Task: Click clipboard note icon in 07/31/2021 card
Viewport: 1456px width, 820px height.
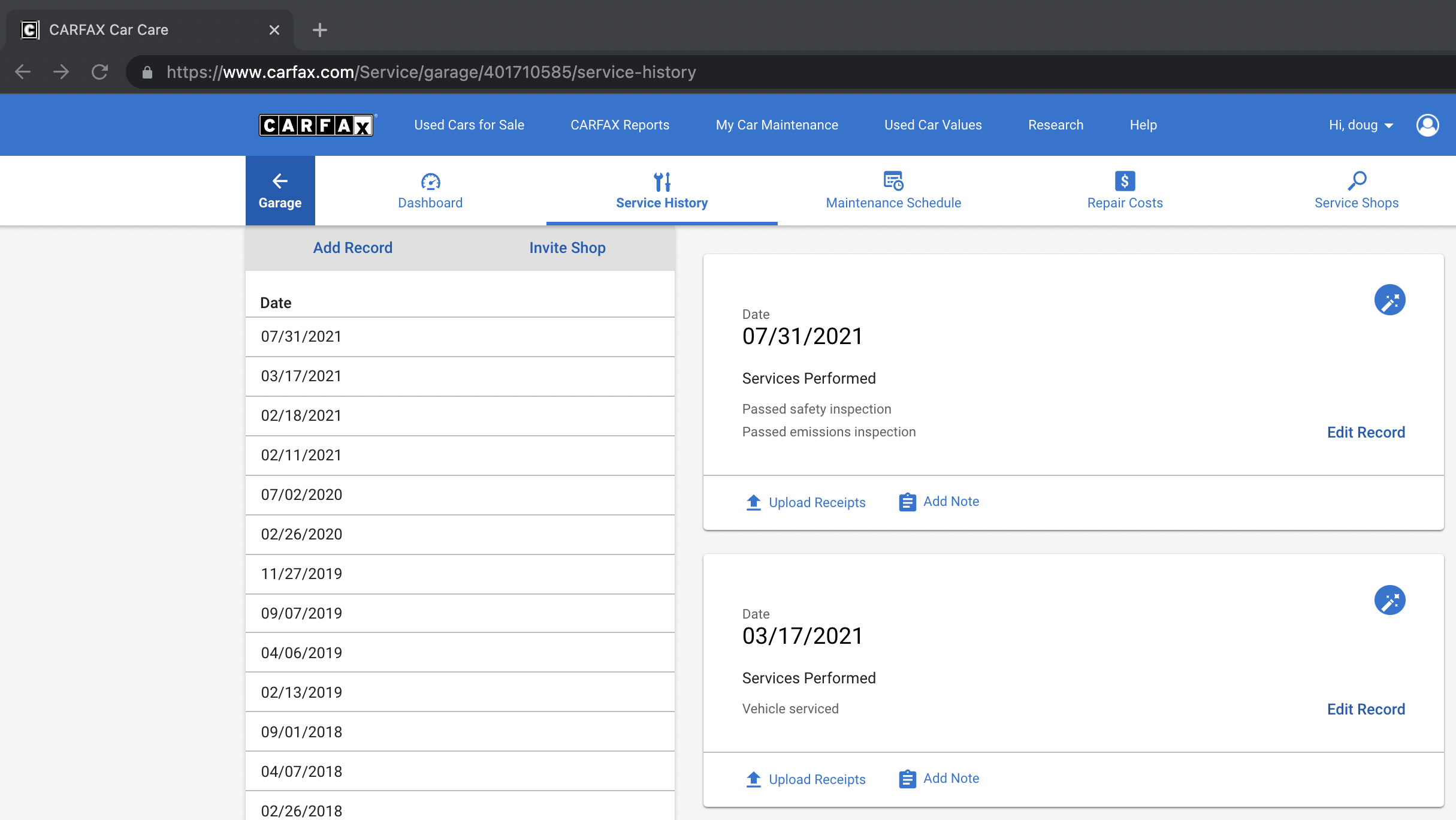Action: click(x=907, y=502)
